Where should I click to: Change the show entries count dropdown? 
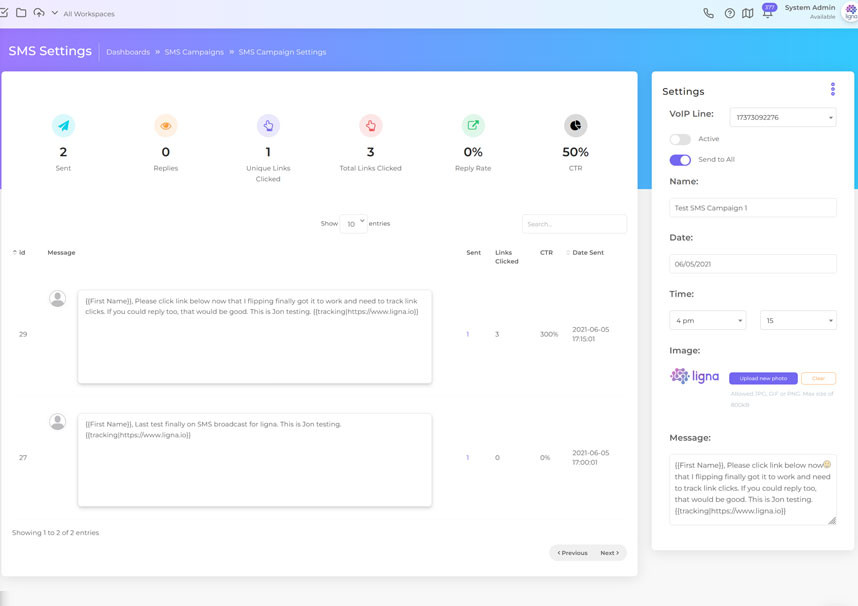click(354, 224)
